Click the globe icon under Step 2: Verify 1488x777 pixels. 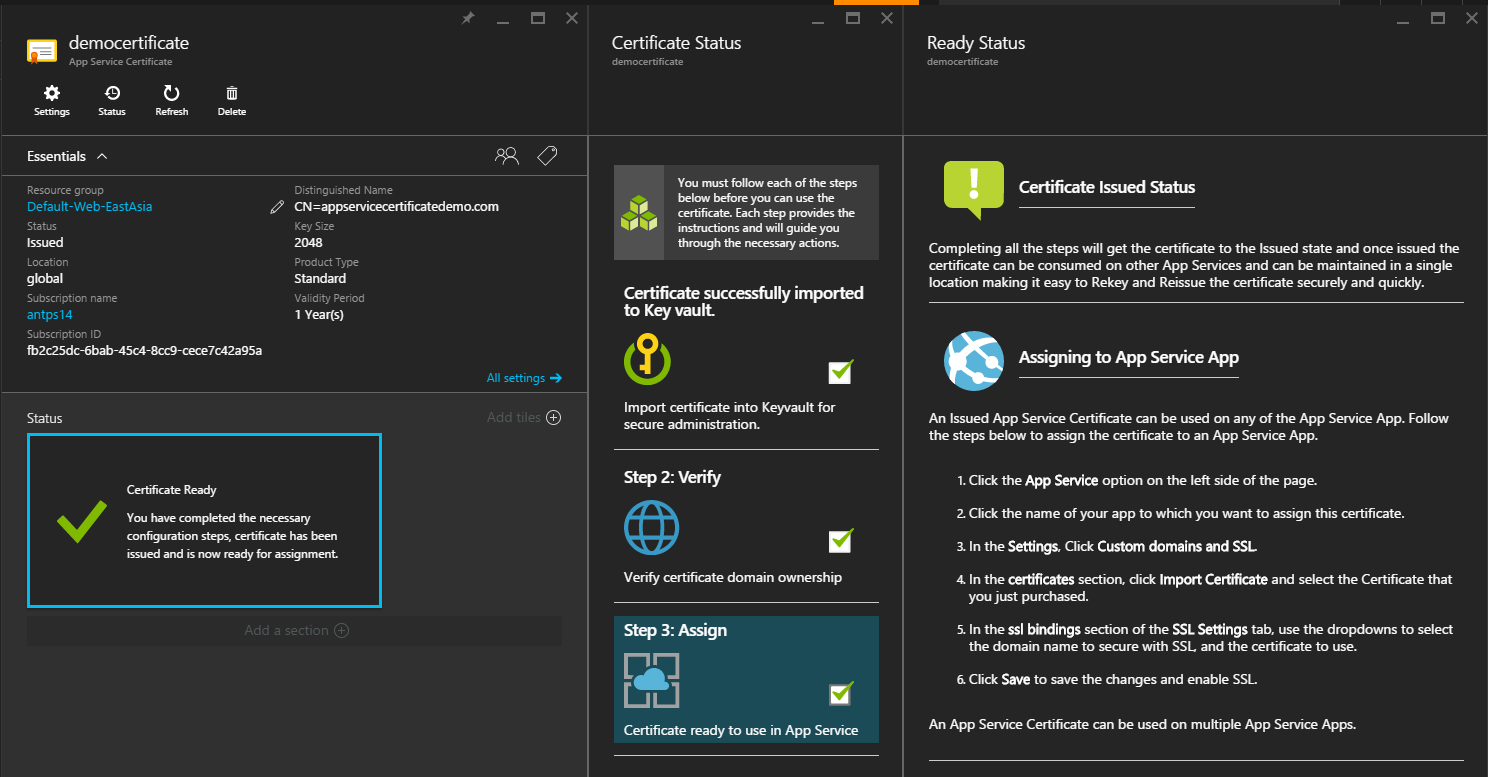coord(651,527)
